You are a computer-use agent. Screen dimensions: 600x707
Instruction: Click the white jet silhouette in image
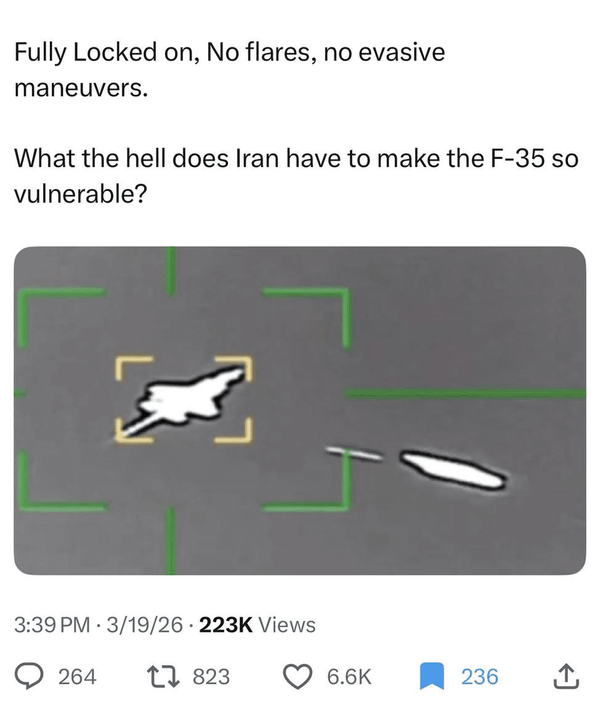coord(185,399)
